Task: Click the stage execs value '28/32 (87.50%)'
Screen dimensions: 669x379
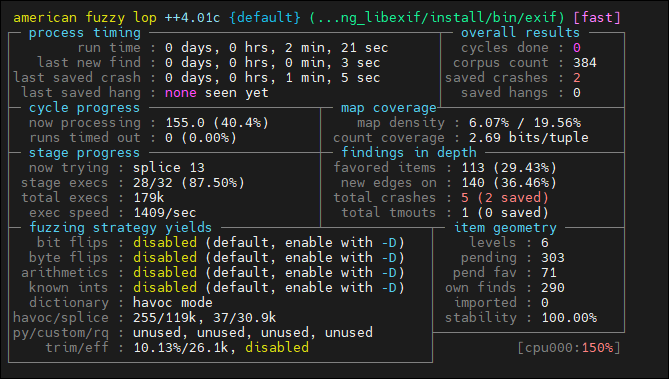Action: click(189, 183)
